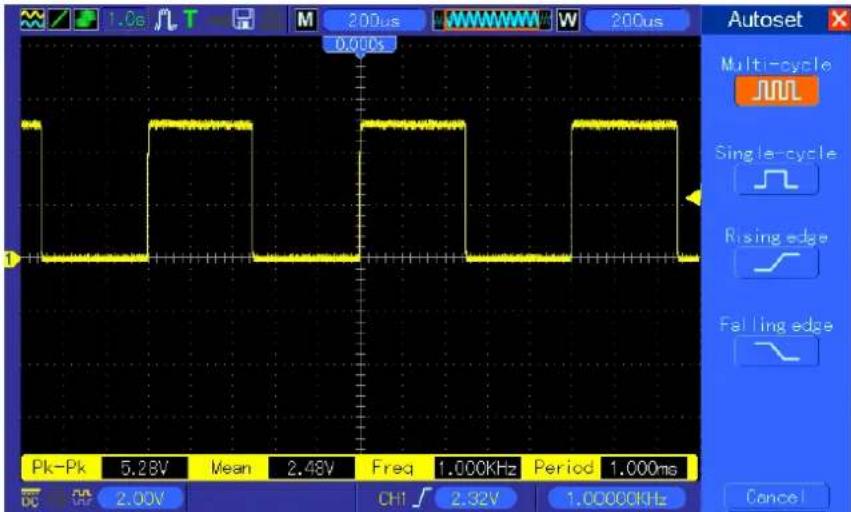Click the Freq measurement label

coord(392,468)
